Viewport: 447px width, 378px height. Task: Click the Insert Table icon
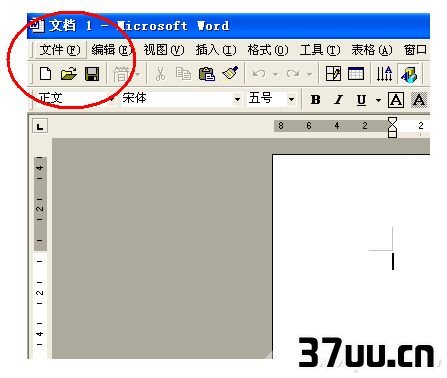coord(356,74)
